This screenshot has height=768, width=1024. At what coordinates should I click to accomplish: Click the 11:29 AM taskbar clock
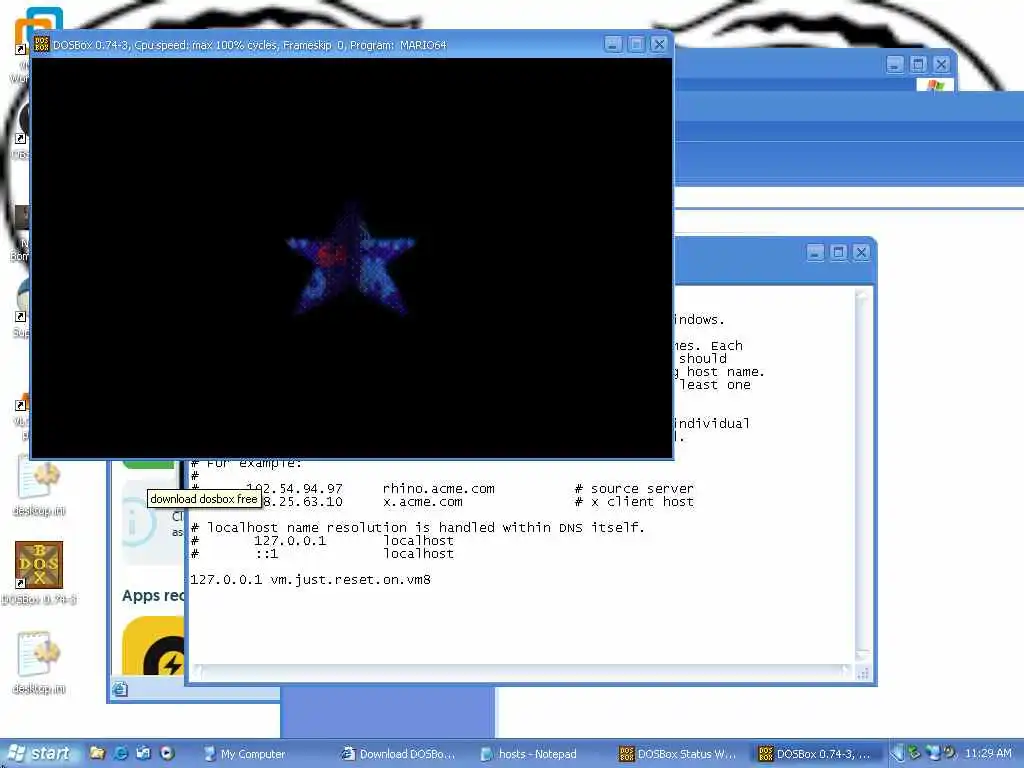point(988,754)
